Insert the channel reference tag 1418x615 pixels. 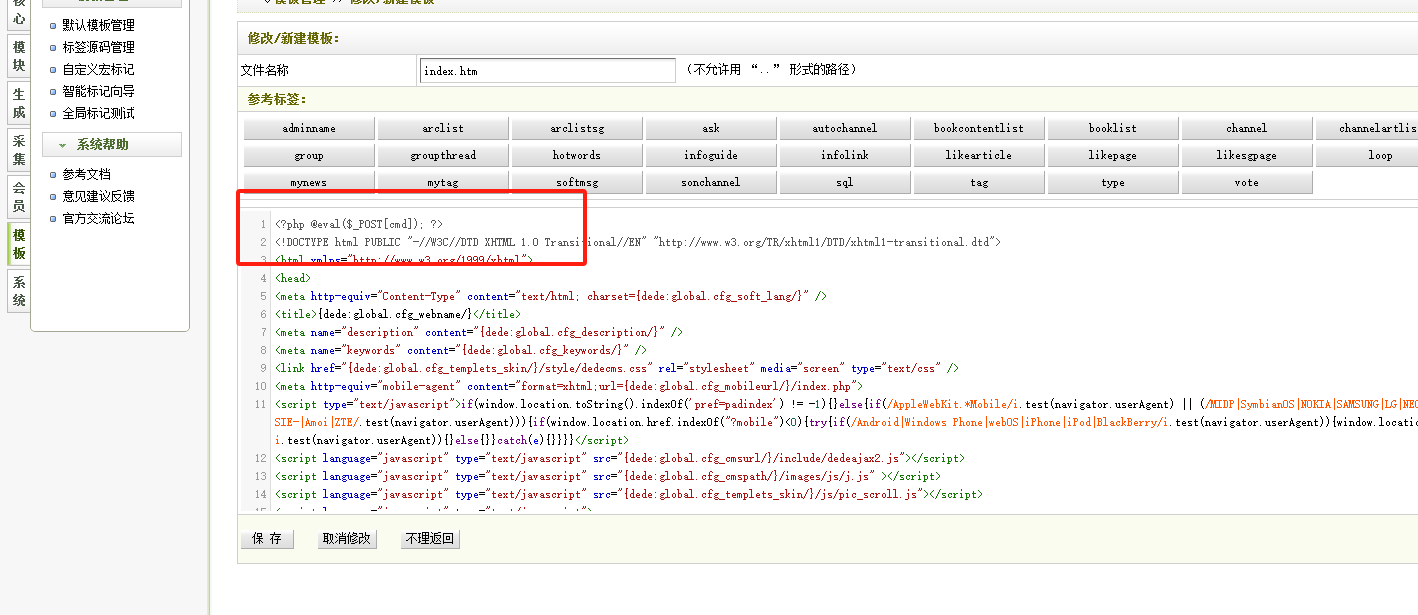coord(1247,128)
